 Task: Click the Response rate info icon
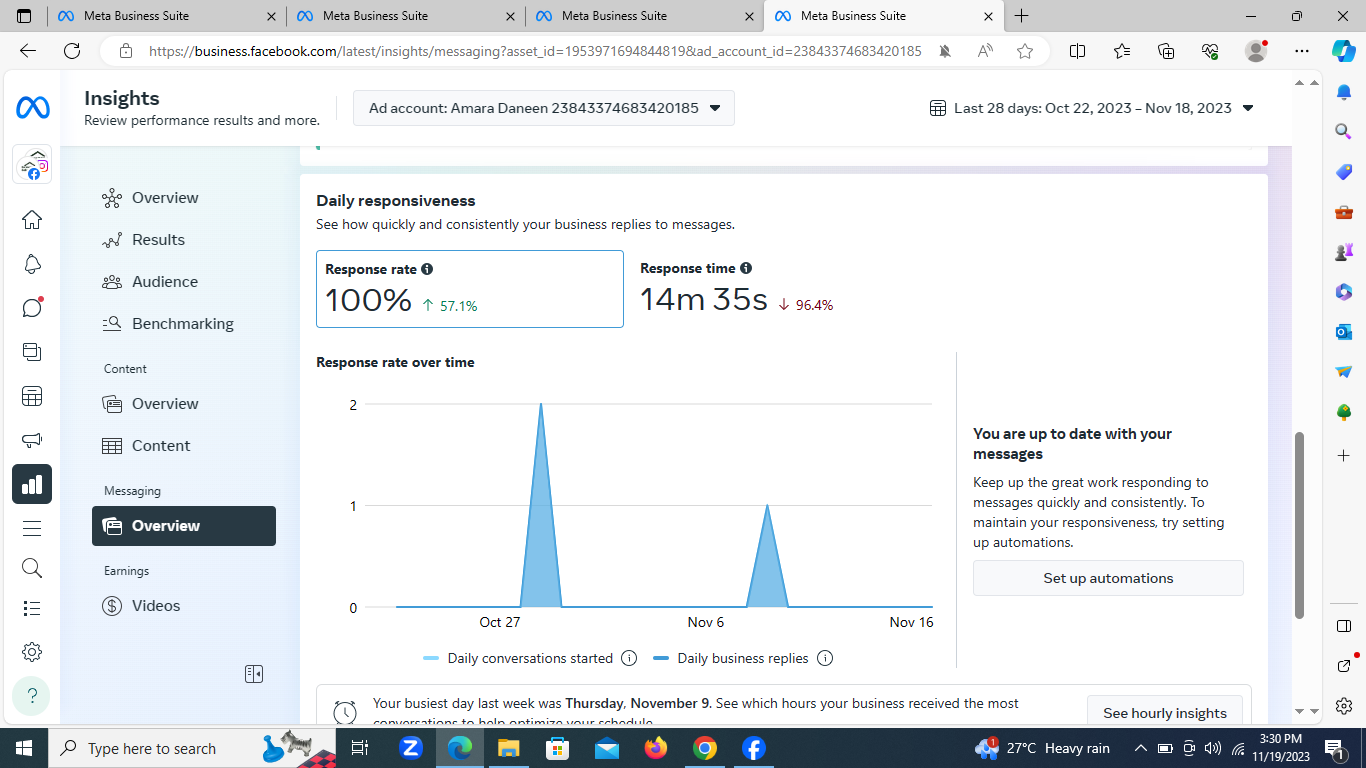[427, 269]
